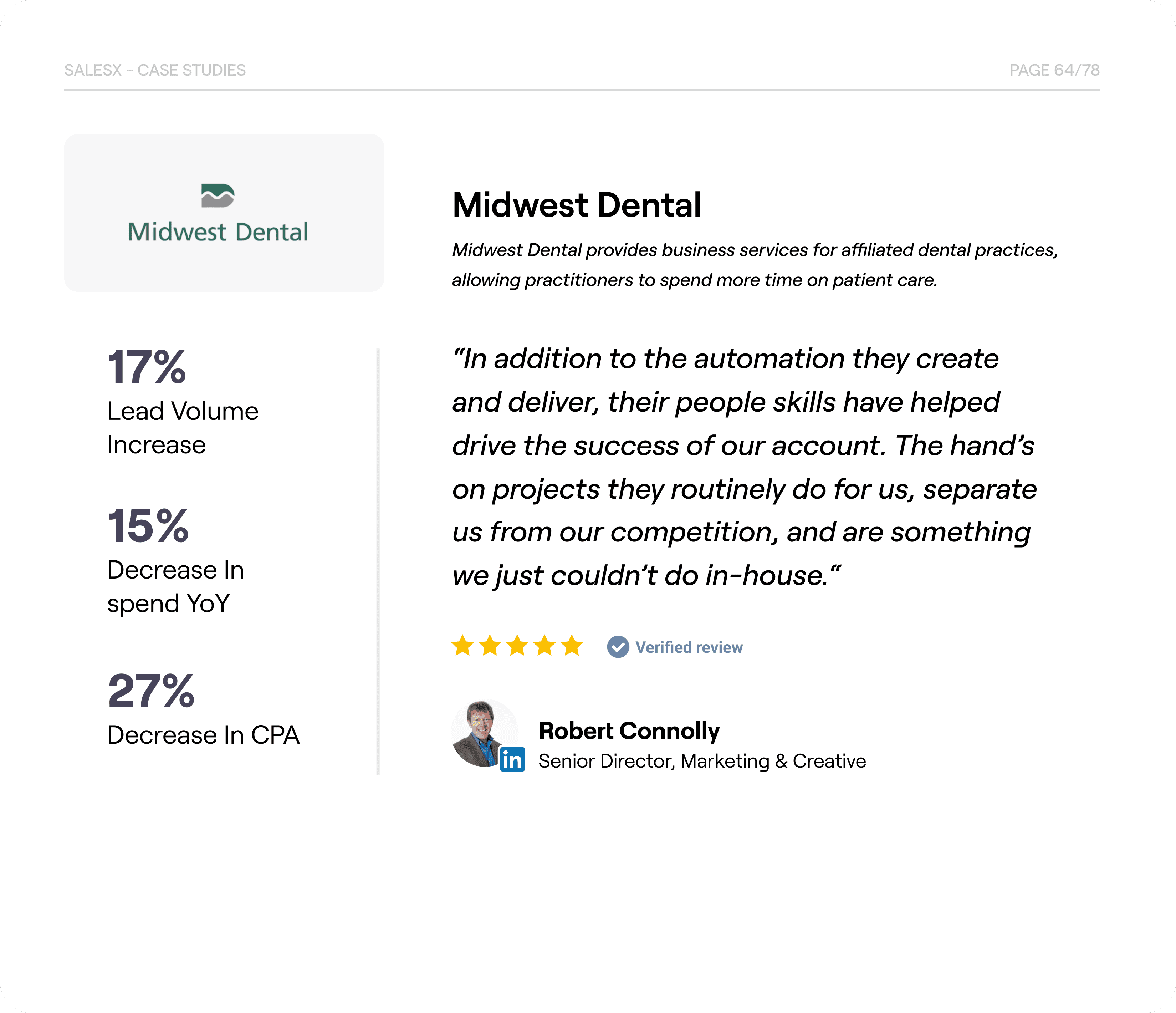Click the SALESX - CASE STUDIES header
Image resolution: width=1176 pixels, height=1013 pixels.
155,70
